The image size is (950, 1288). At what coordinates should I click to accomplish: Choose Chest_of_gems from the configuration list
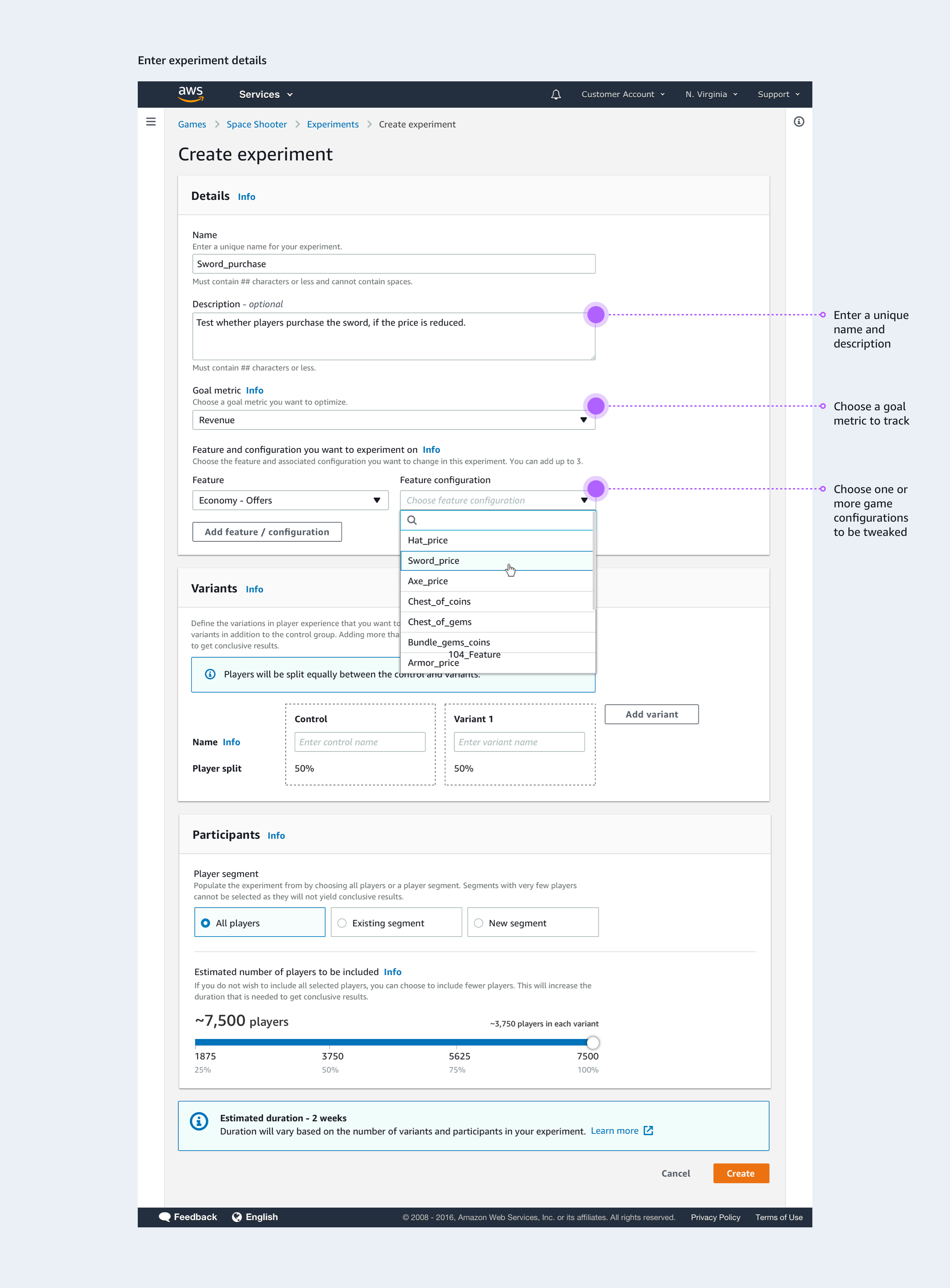[x=497, y=622]
